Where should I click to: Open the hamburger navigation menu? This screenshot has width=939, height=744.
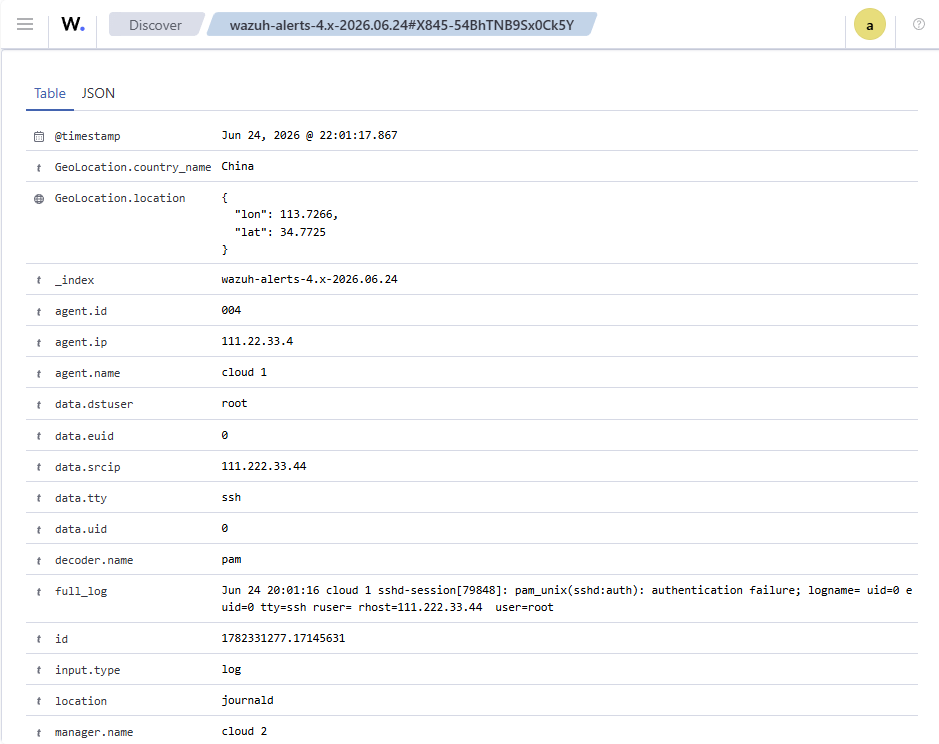[25, 24]
